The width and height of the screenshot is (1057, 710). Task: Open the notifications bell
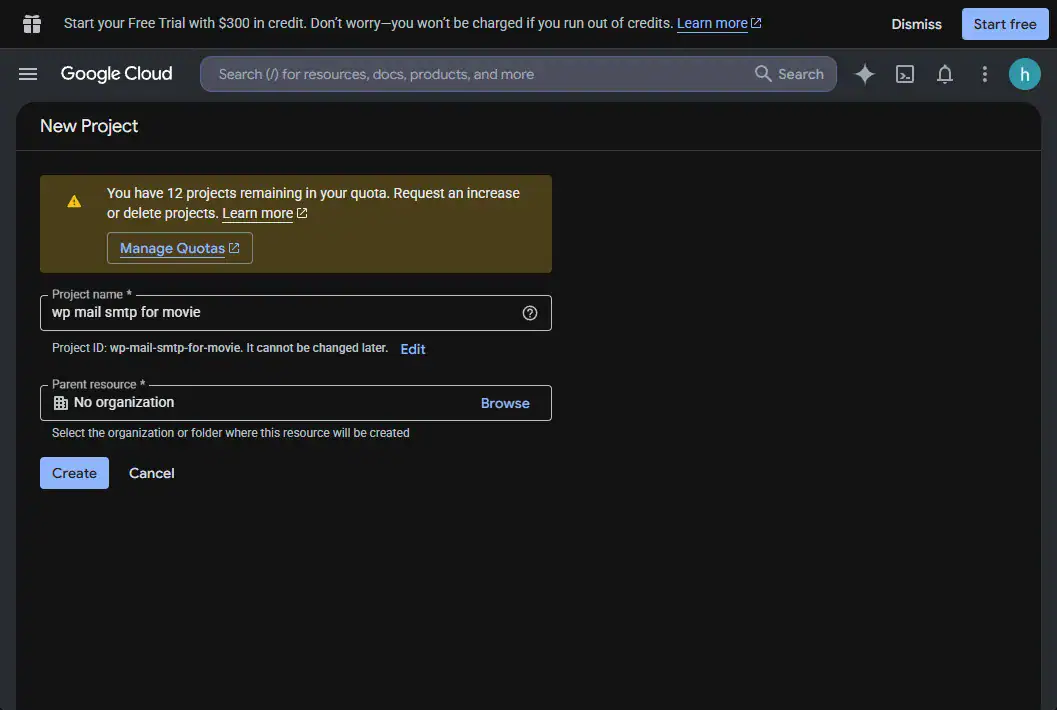tap(944, 74)
